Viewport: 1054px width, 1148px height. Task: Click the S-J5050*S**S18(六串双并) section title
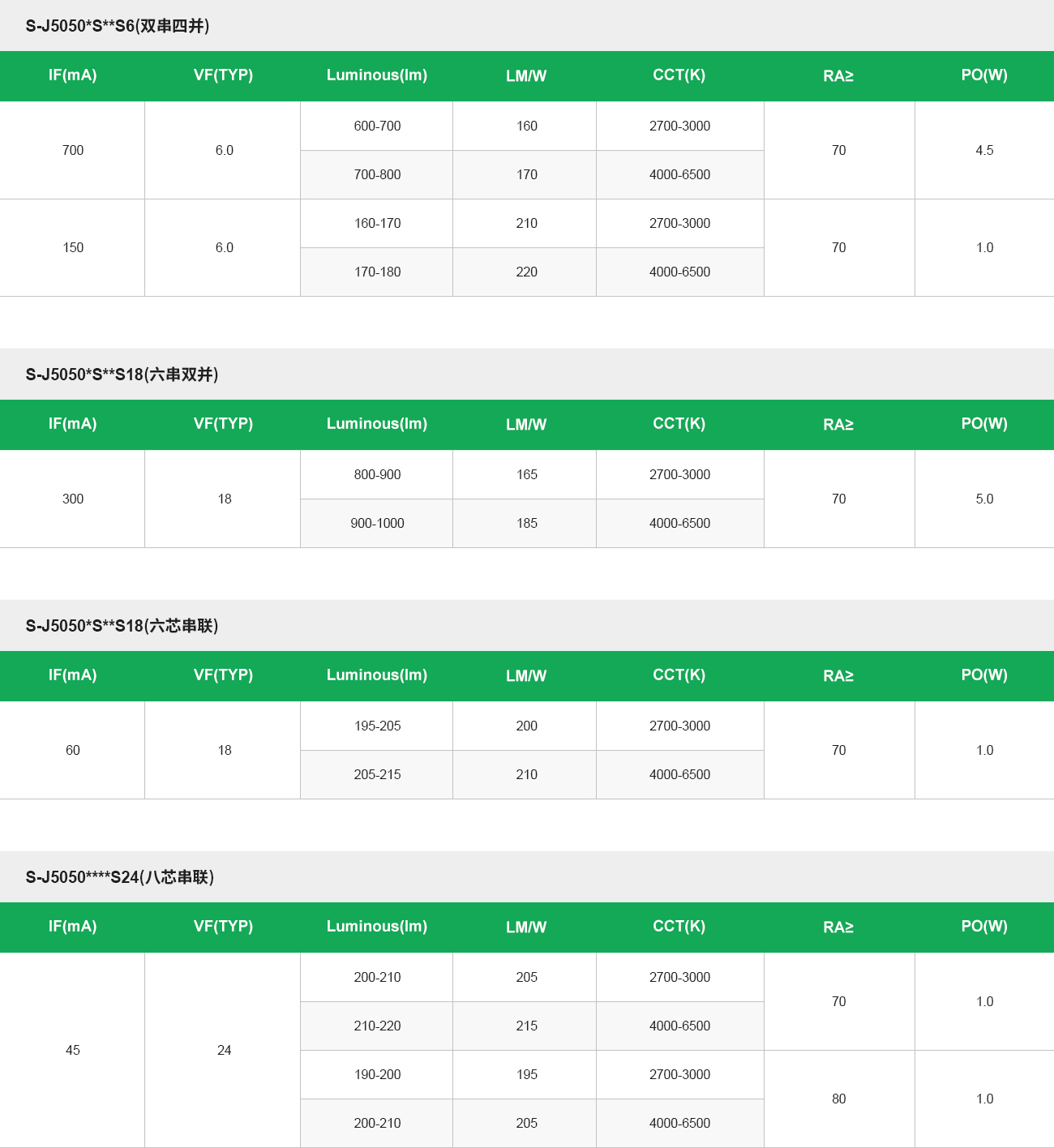pos(122,375)
